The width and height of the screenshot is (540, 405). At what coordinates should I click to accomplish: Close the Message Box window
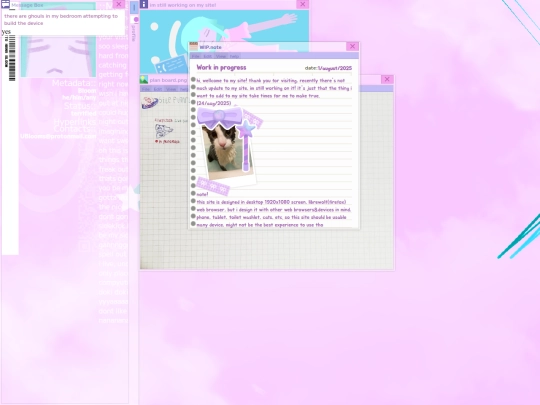(x=118, y=4)
